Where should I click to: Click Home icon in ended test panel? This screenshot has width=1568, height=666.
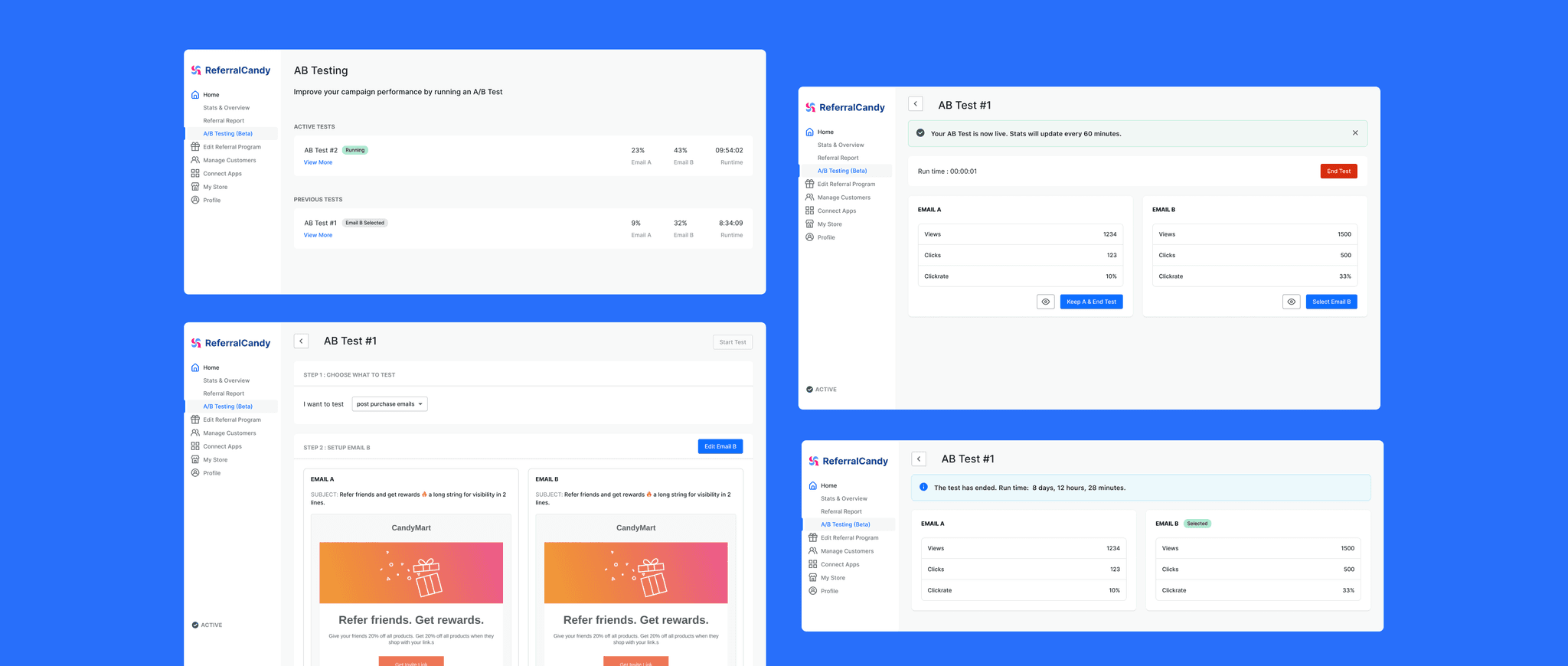click(813, 485)
